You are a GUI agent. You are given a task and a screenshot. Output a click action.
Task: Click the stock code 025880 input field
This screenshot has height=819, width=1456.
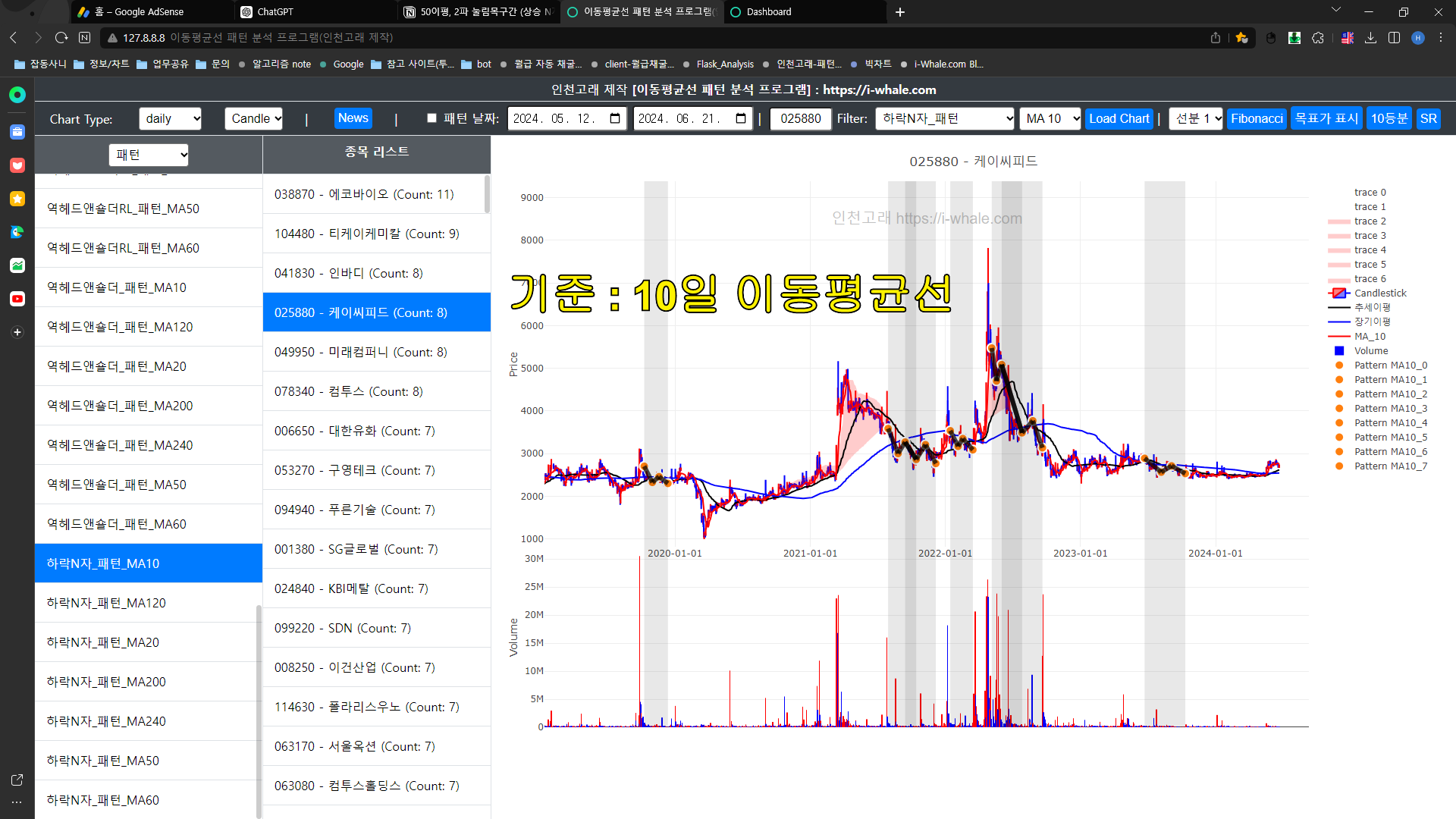pyautogui.click(x=801, y=119)
